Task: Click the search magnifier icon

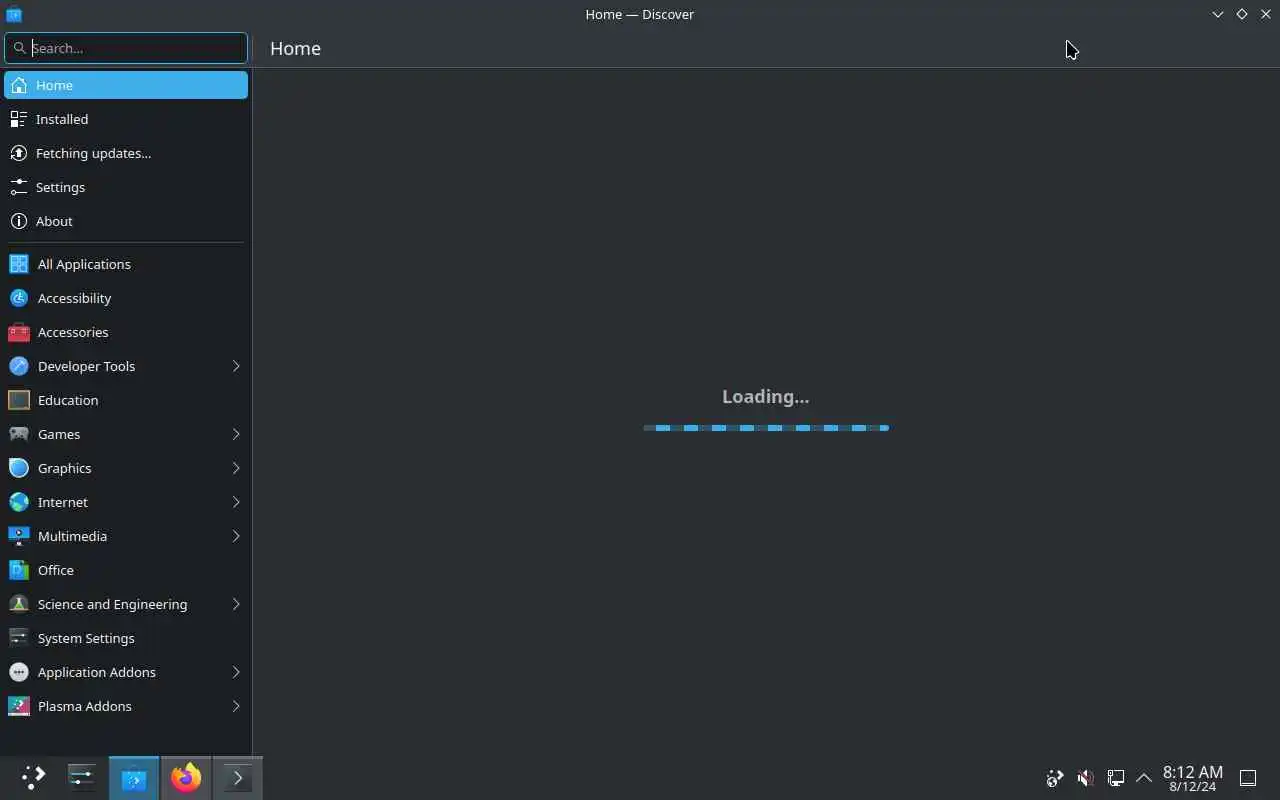Action: tap(19, 48)
